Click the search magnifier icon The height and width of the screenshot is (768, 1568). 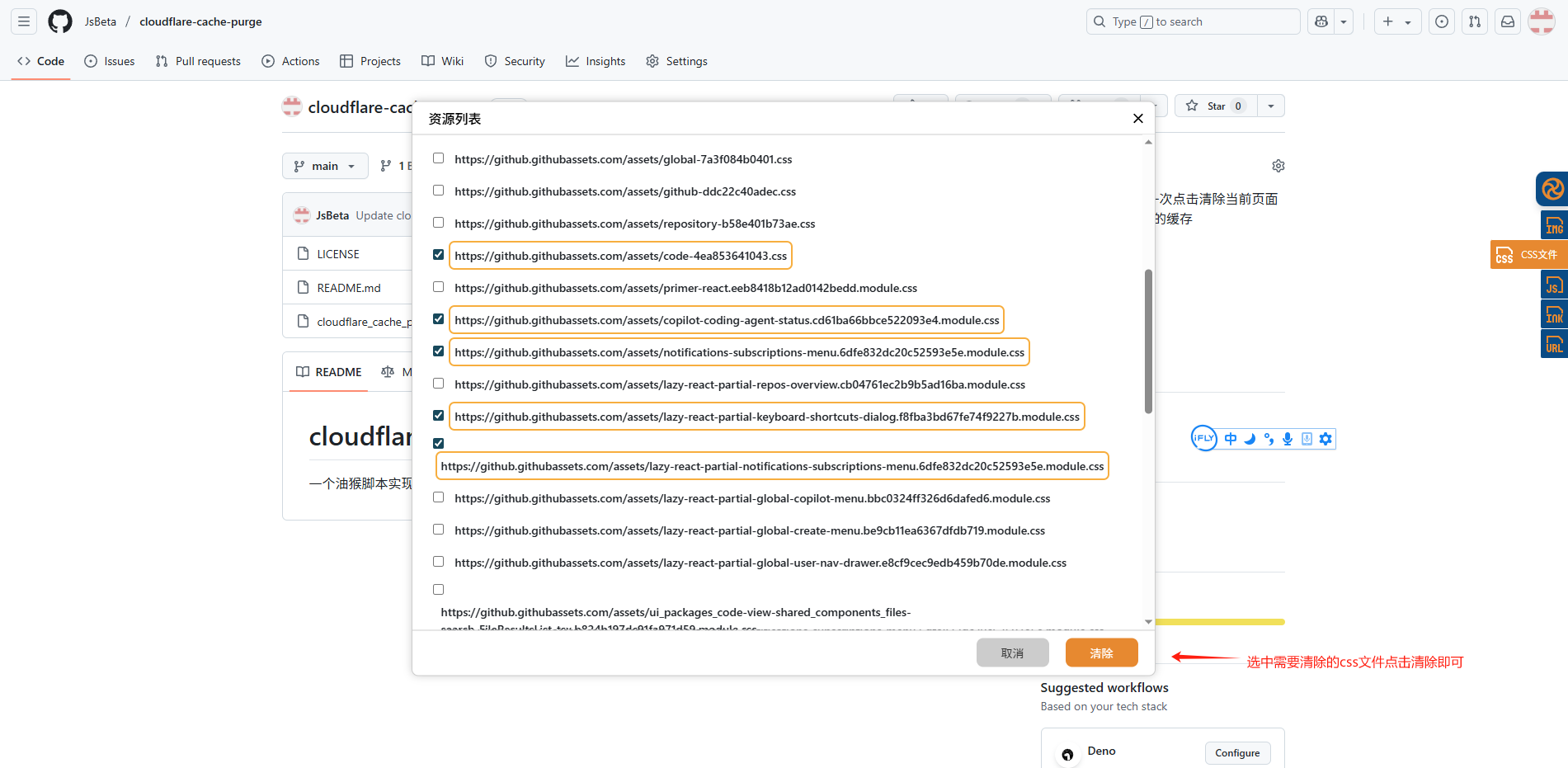1099,21
